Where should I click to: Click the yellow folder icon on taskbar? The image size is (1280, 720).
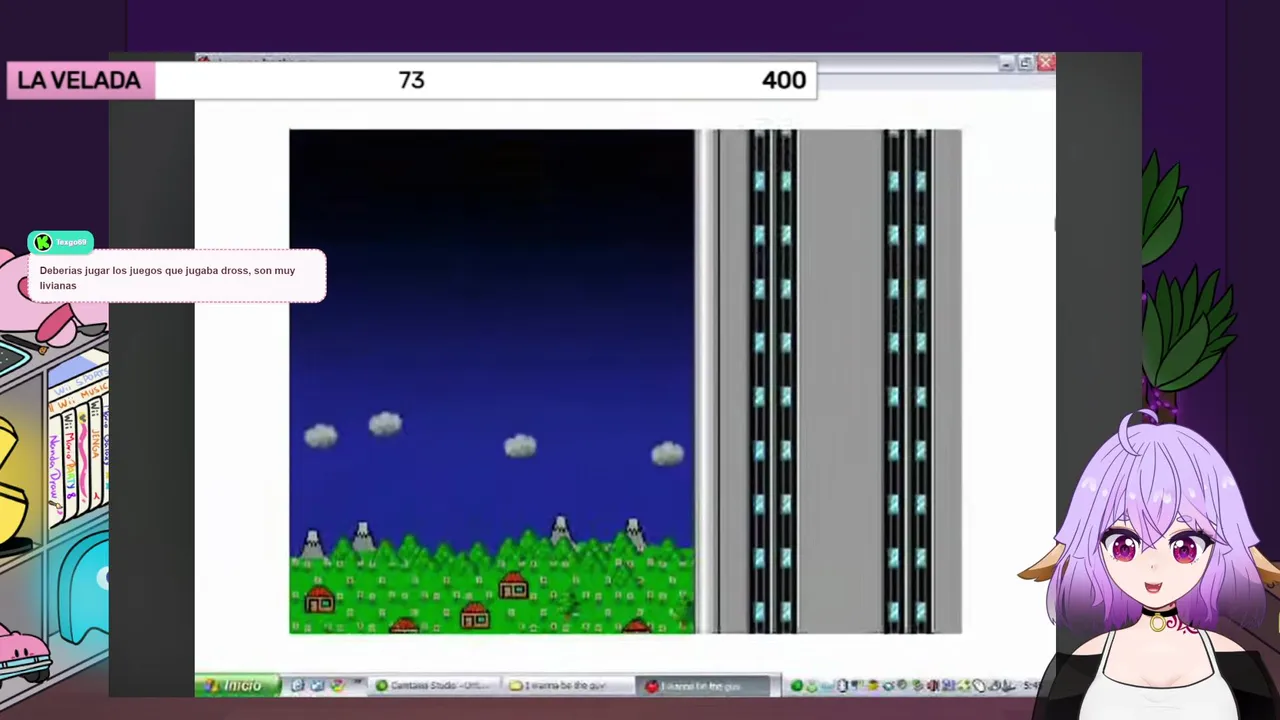tap(515, 685)
